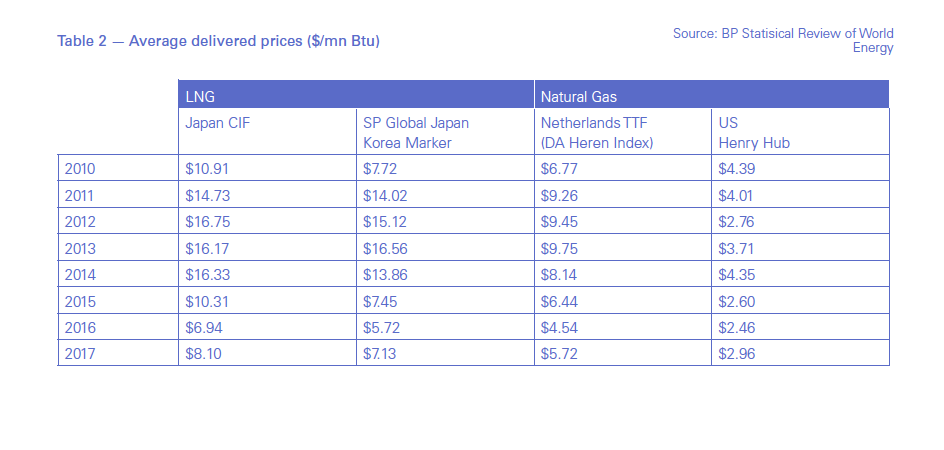This screenshot has height=450, width=944.
Task: Click the 2010 row label
Action: (80, 169)
